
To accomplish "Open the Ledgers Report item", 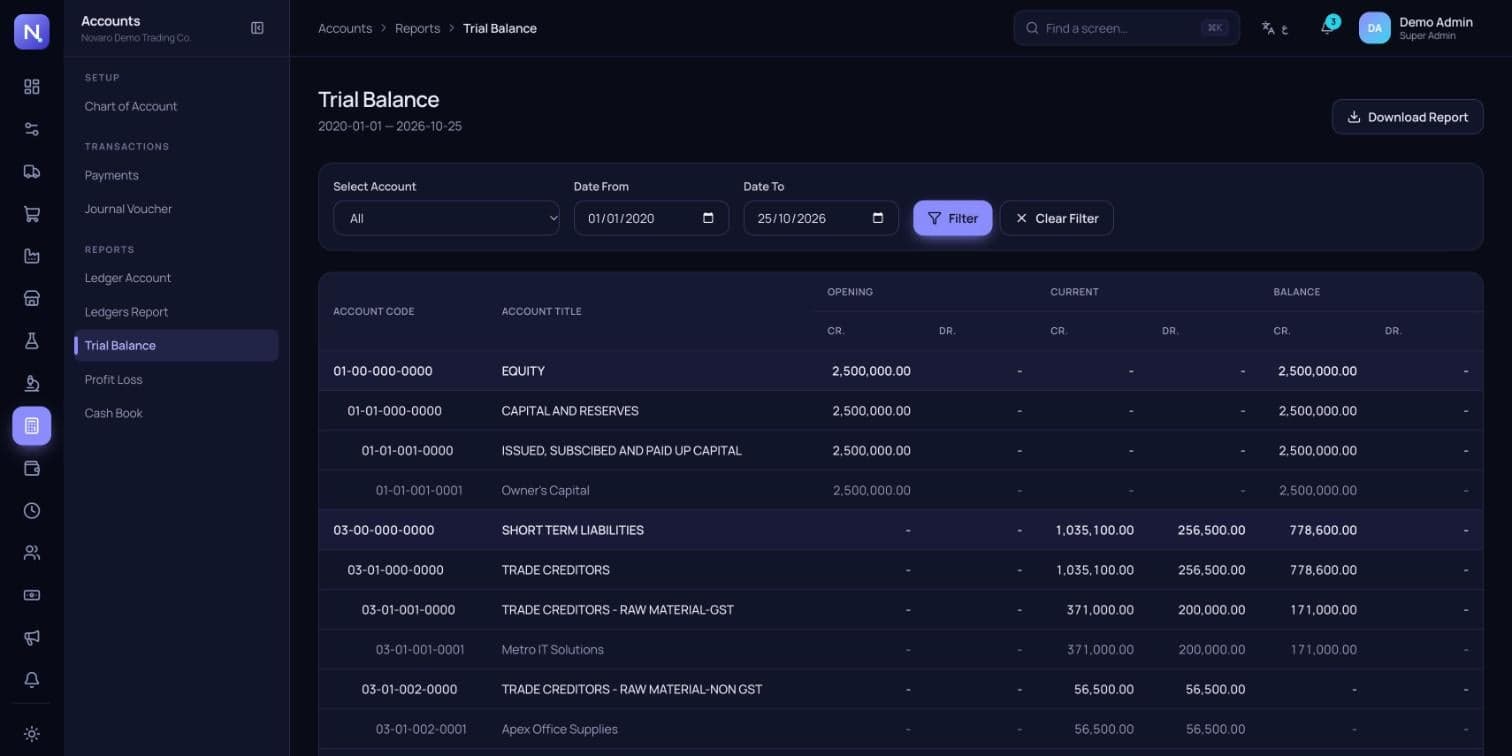I will [126, 312].
